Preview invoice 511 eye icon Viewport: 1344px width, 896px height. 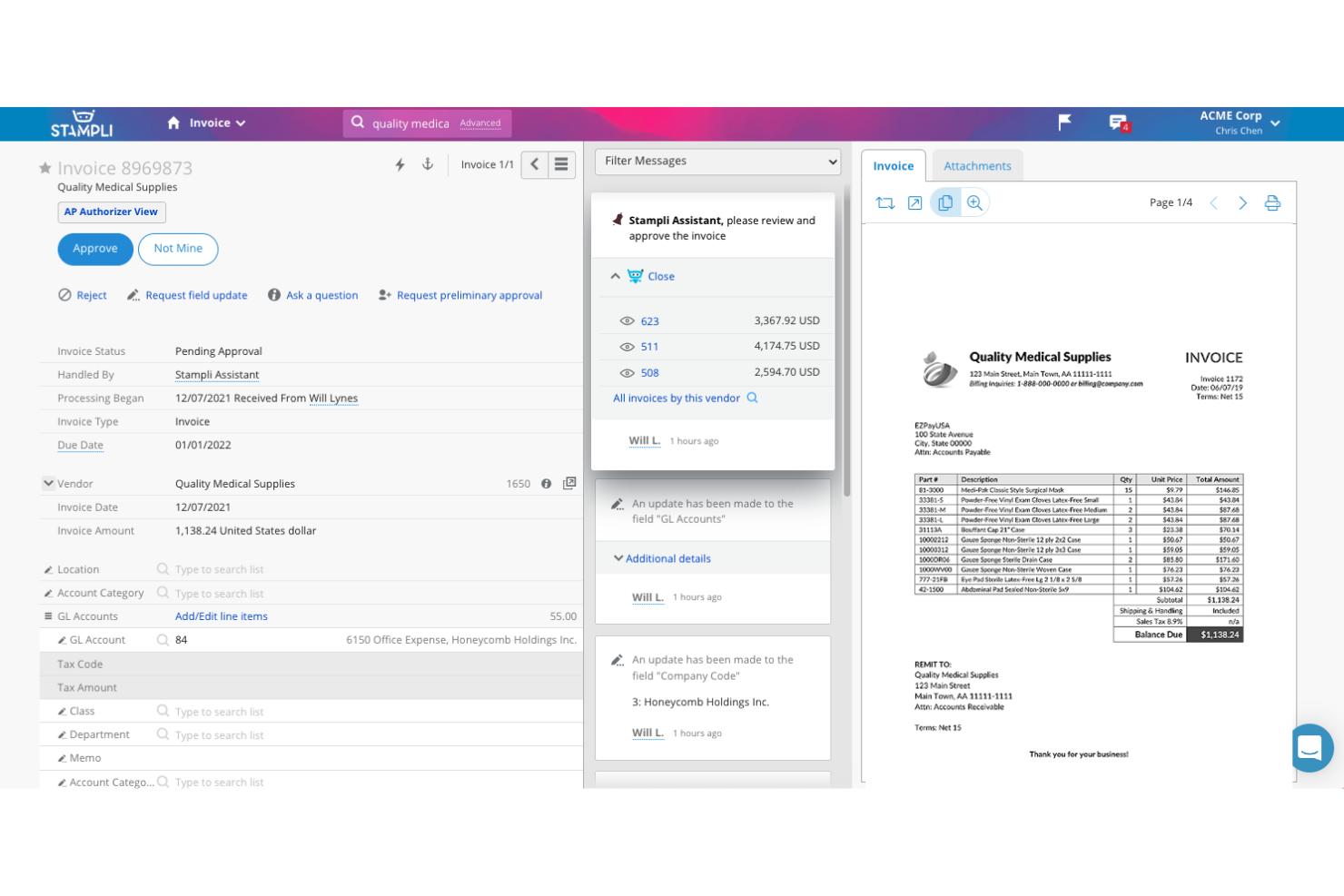click(627, 347)
